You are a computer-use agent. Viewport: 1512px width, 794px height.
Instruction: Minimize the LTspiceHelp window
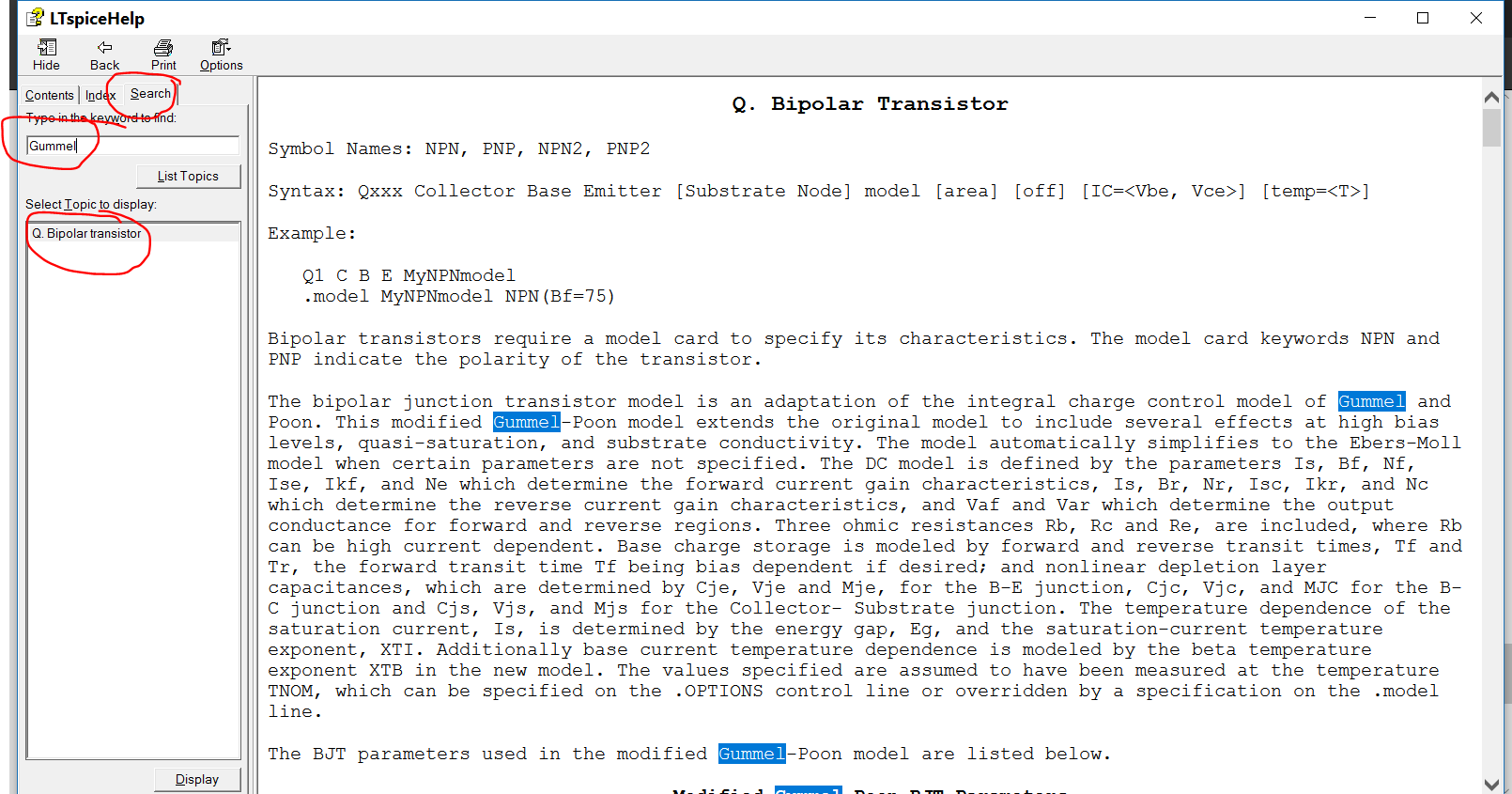(1371, 18)
